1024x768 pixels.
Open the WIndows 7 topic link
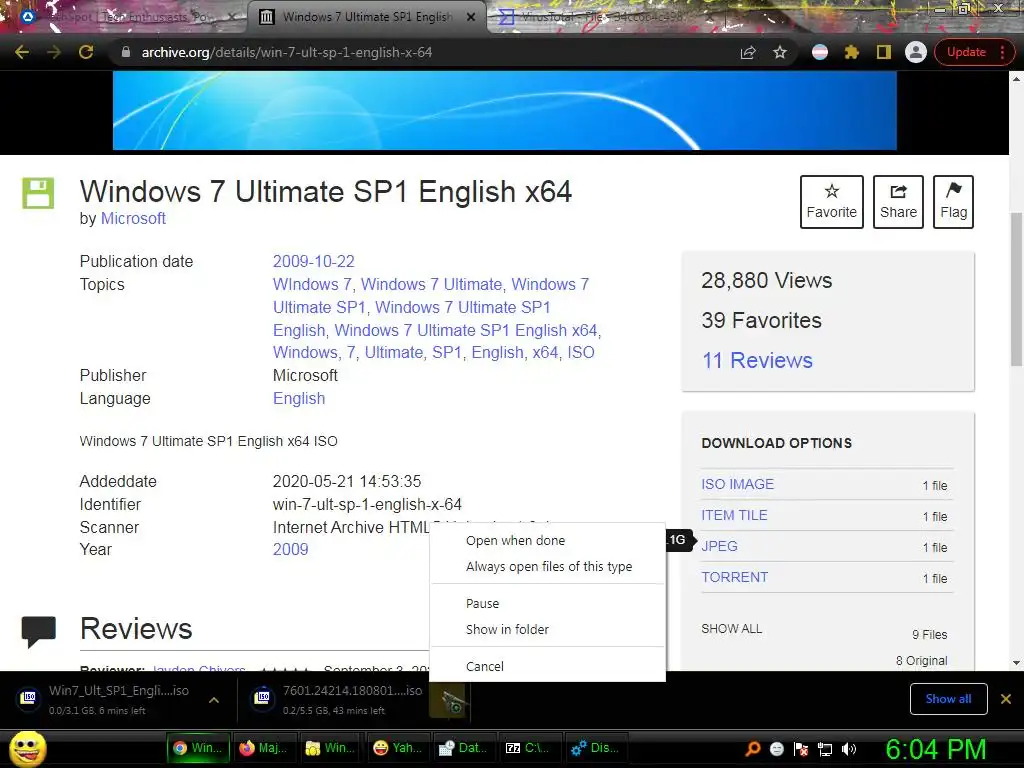[x=312, y=284]
